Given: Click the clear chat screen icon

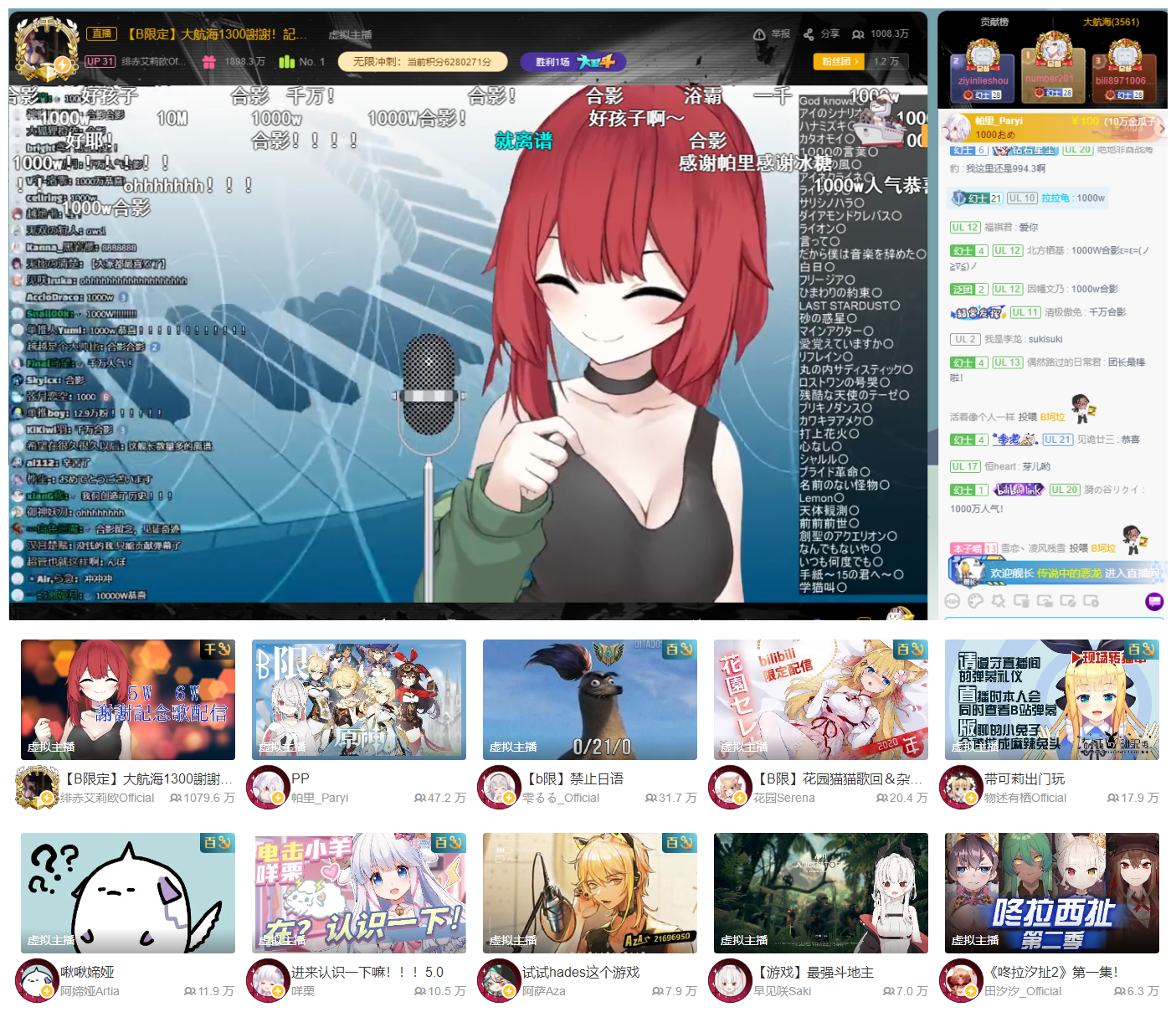Looking at the screenshot, I should coord(1021,600).
